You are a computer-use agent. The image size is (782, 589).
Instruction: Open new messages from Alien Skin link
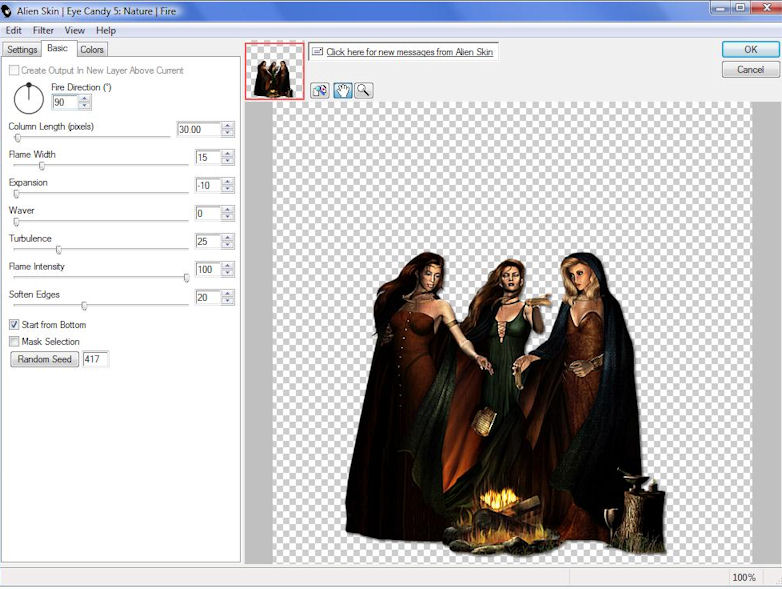click(x=409, y=52)
